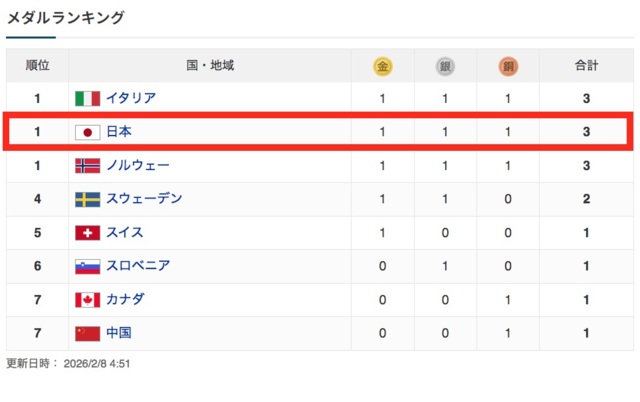This screenshot has height=402, width=640.
Task: Click the Italy flag icon
Action: (88, 99)
